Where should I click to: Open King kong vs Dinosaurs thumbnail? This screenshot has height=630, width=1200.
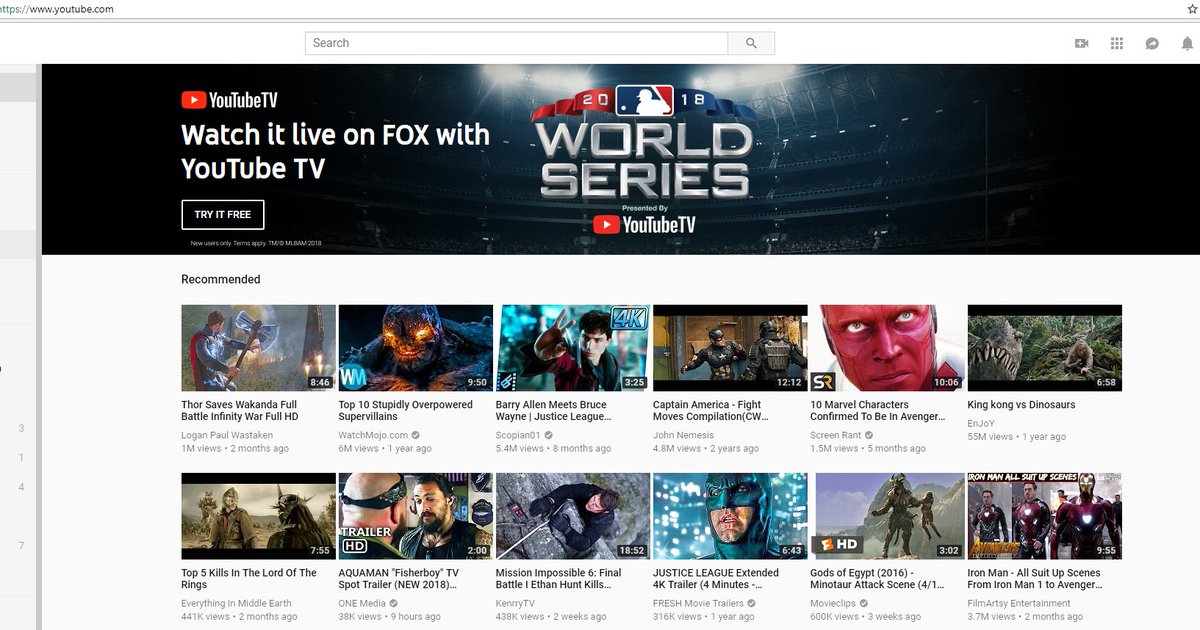point(1045,348)
